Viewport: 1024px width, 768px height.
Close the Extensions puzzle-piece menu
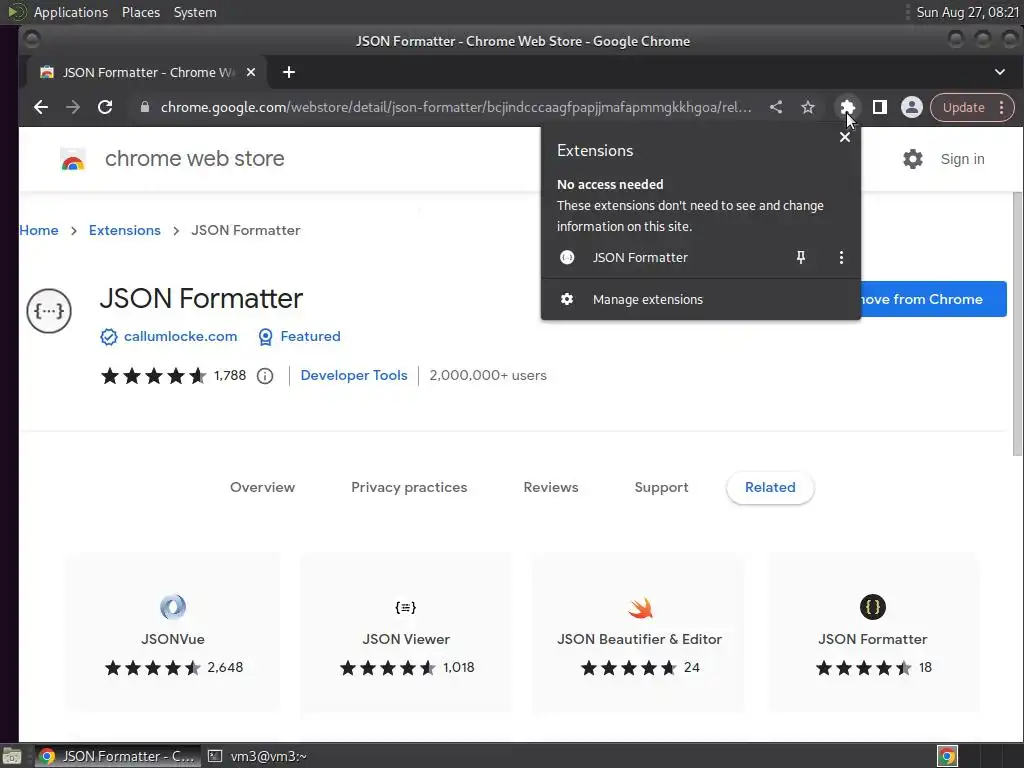(847, 107)
